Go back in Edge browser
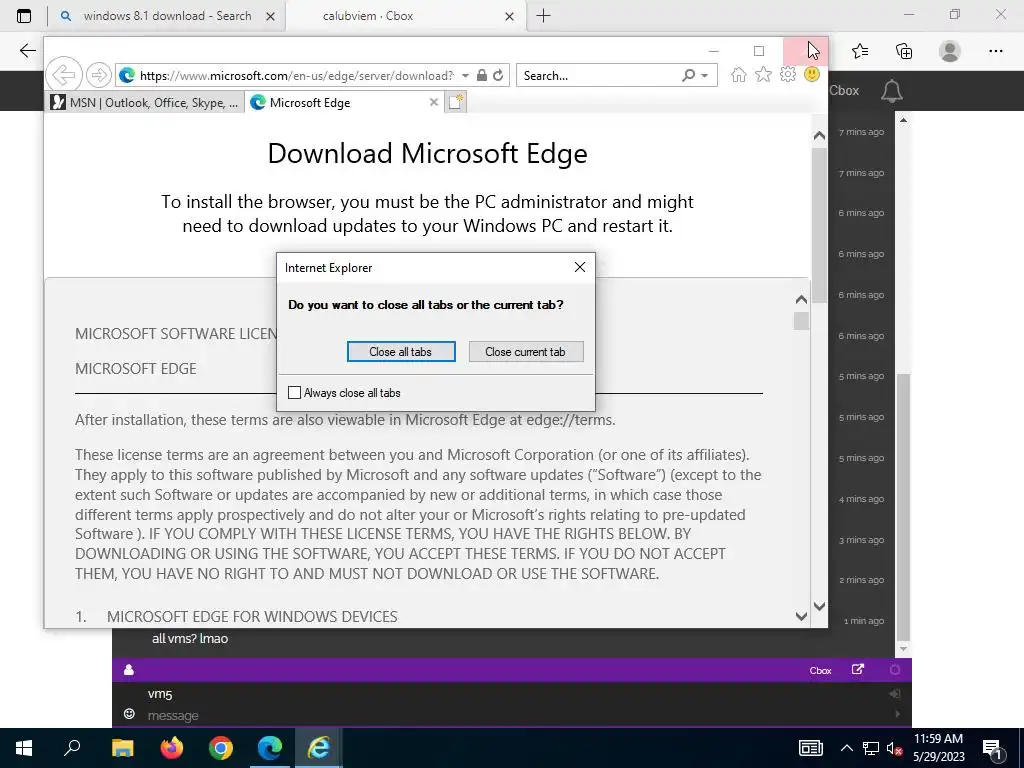Image resolution: width=1024 pixels, height=768 pixels. tap(27, 51)
